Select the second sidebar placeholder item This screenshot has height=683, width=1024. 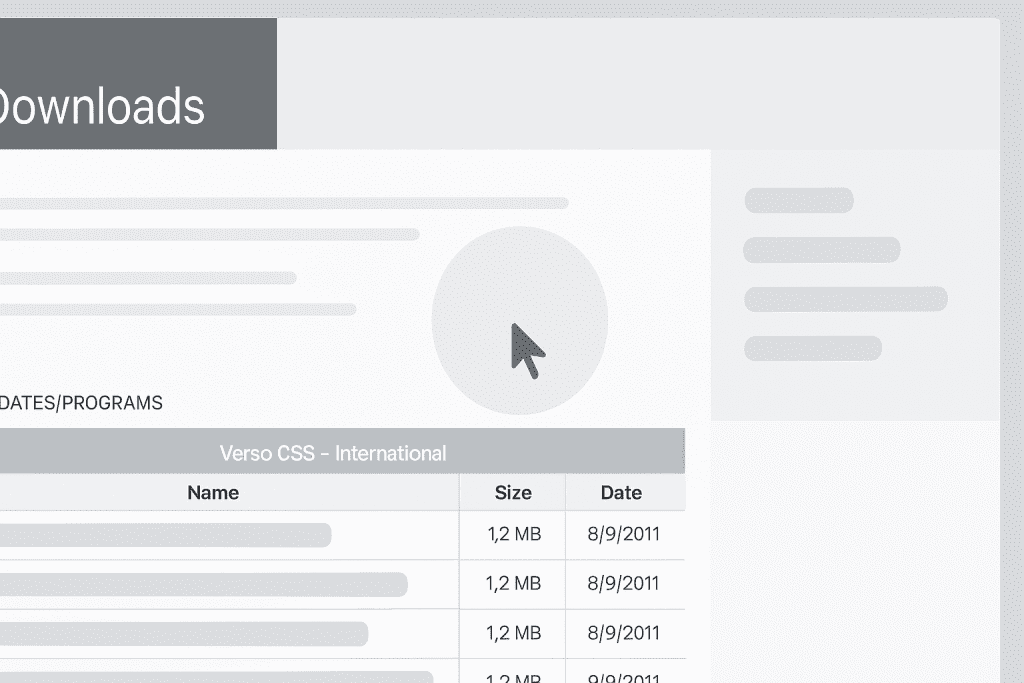821,249
